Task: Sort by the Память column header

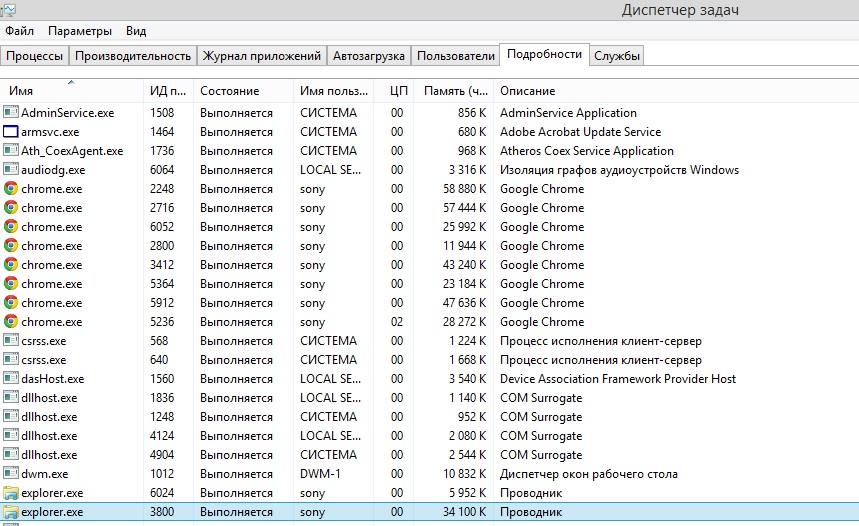Action: point(456,91)
